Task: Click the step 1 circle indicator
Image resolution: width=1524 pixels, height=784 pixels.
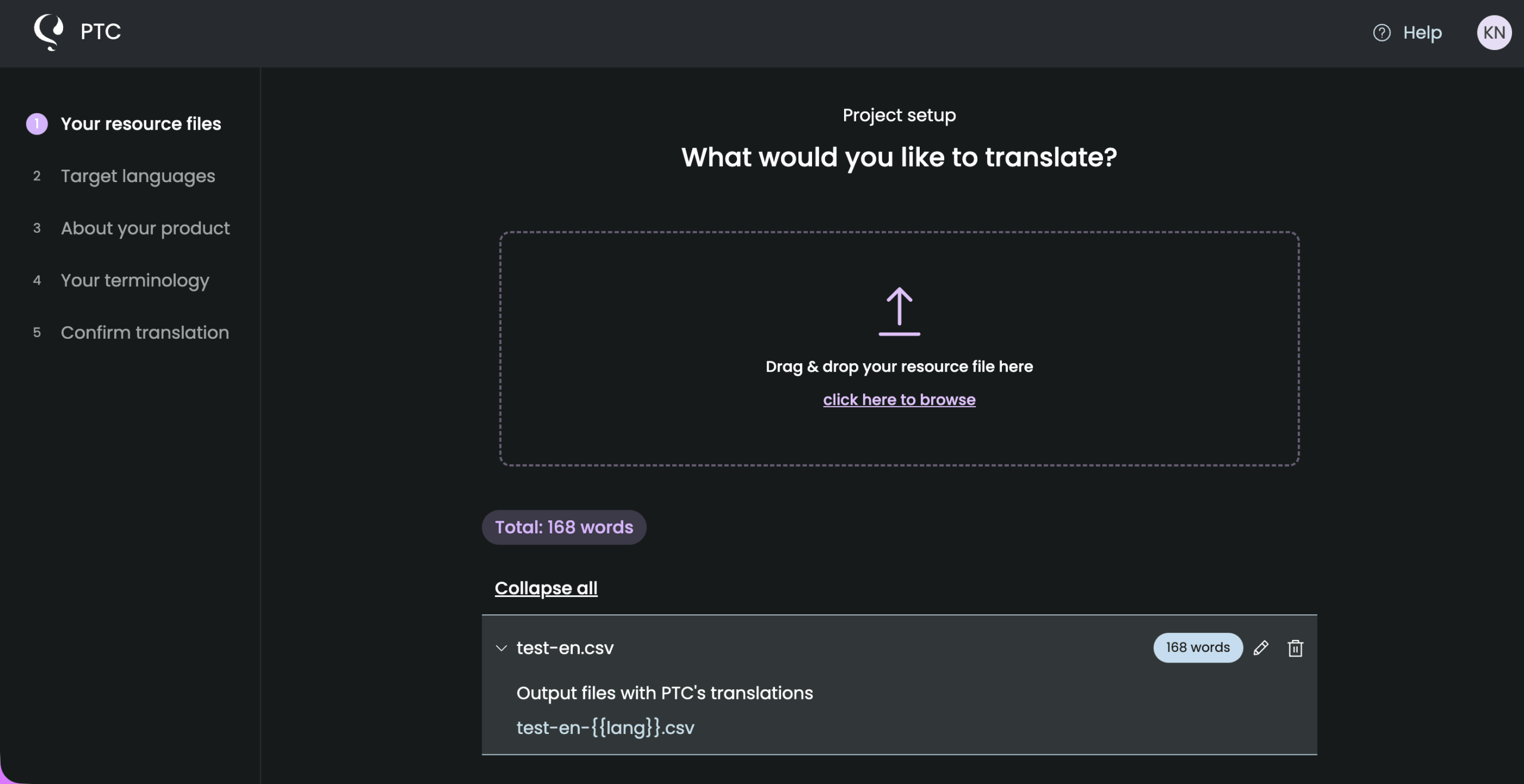Action: coord(37,124)
